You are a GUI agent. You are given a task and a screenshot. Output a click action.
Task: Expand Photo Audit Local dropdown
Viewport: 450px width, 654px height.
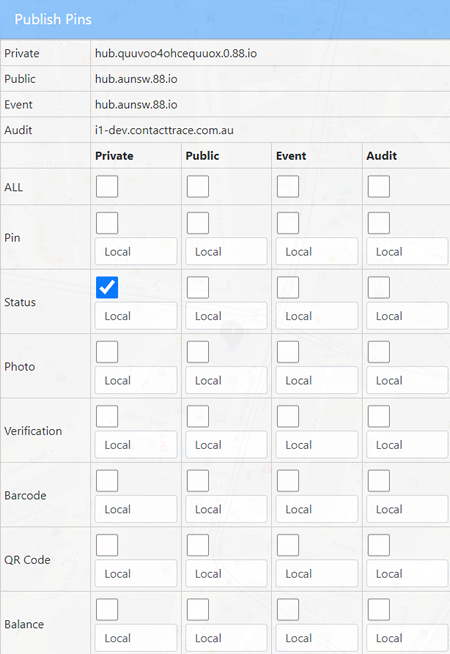[x=407, y=380]
